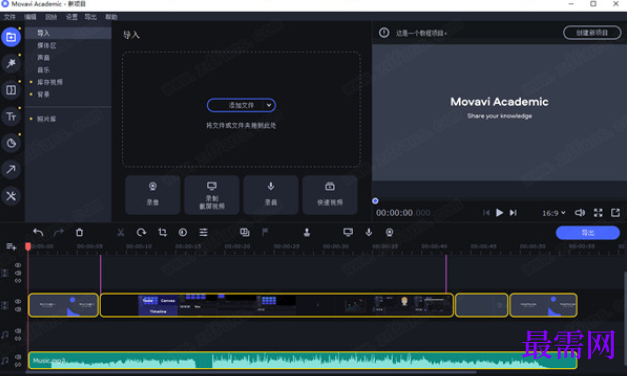The image size is (634, 376).
Task: Open the 帮助 menu
Action: click(x=111, y=17)
